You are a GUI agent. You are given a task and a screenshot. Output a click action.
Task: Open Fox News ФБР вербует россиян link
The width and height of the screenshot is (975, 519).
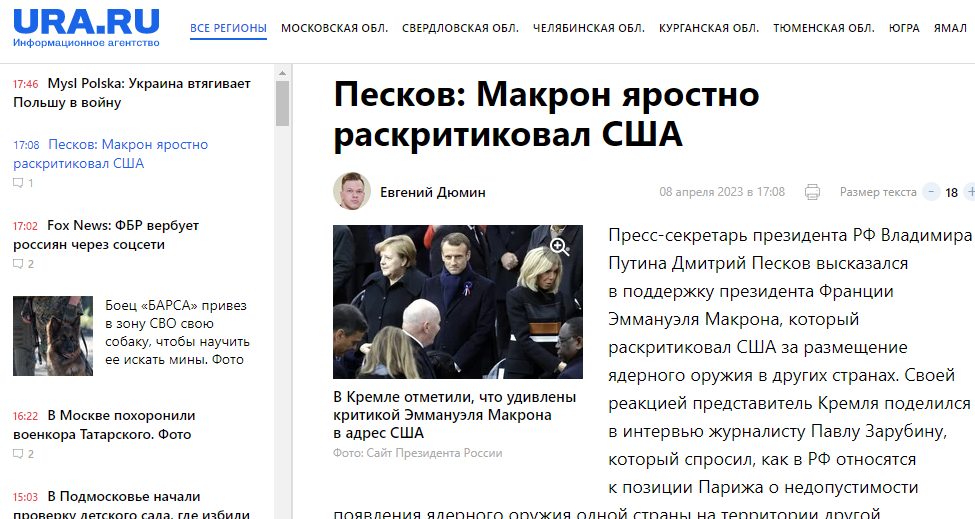106,235
